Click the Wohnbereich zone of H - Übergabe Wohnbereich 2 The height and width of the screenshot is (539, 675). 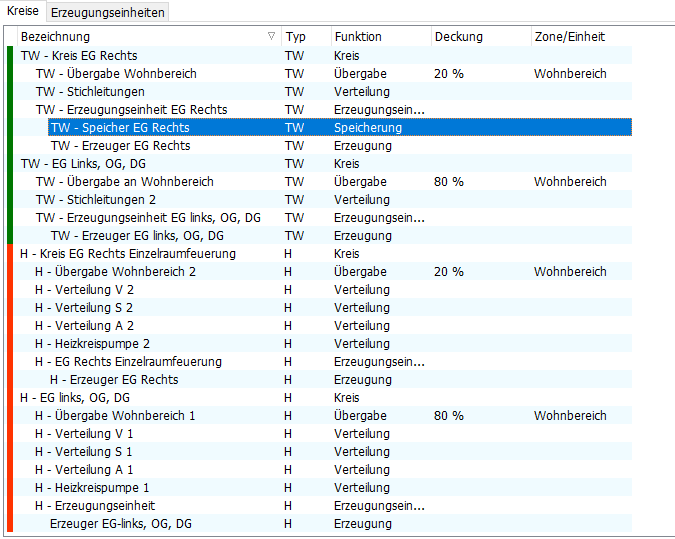570,272
